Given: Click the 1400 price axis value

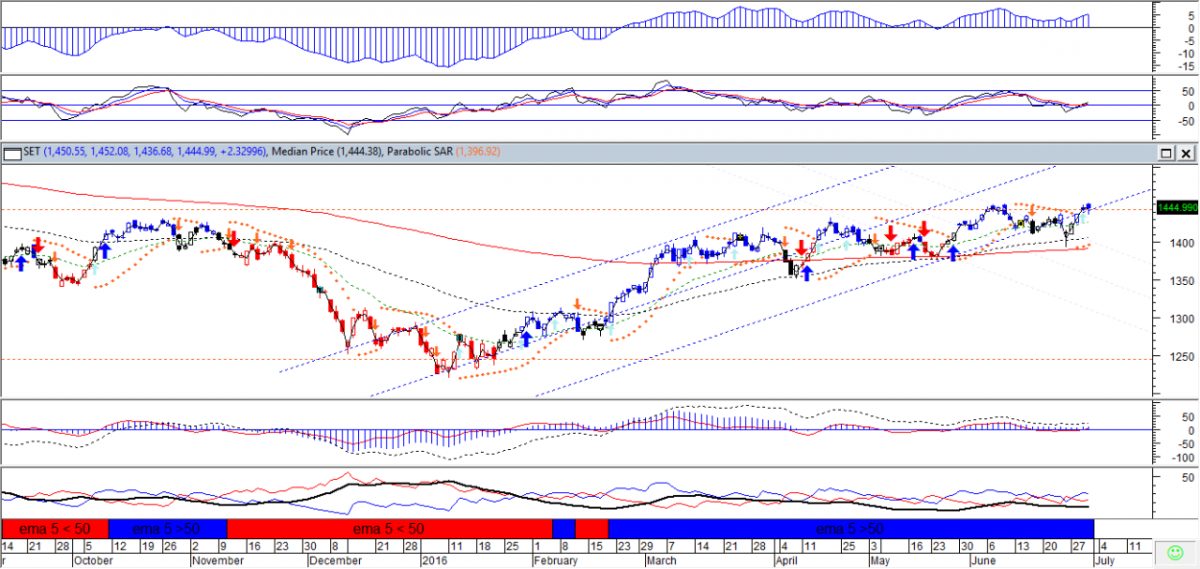Looking at the screenshot, I should point(1184,243).
